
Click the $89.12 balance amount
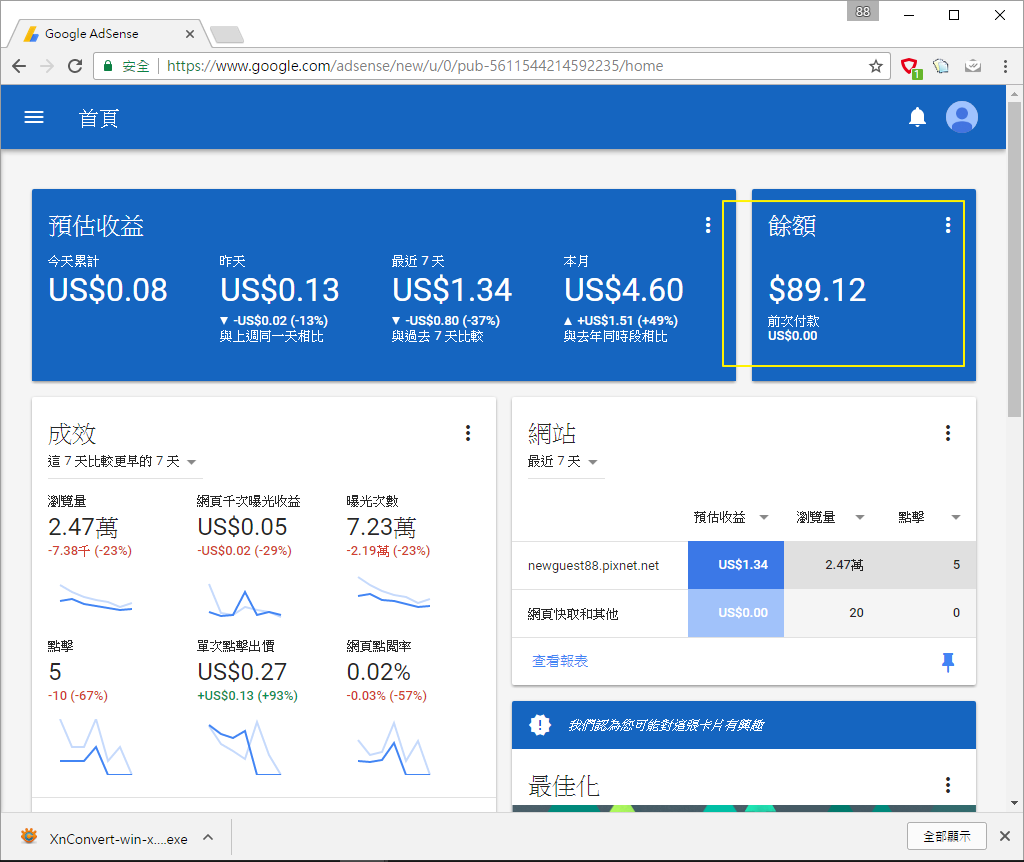[817, 289]
